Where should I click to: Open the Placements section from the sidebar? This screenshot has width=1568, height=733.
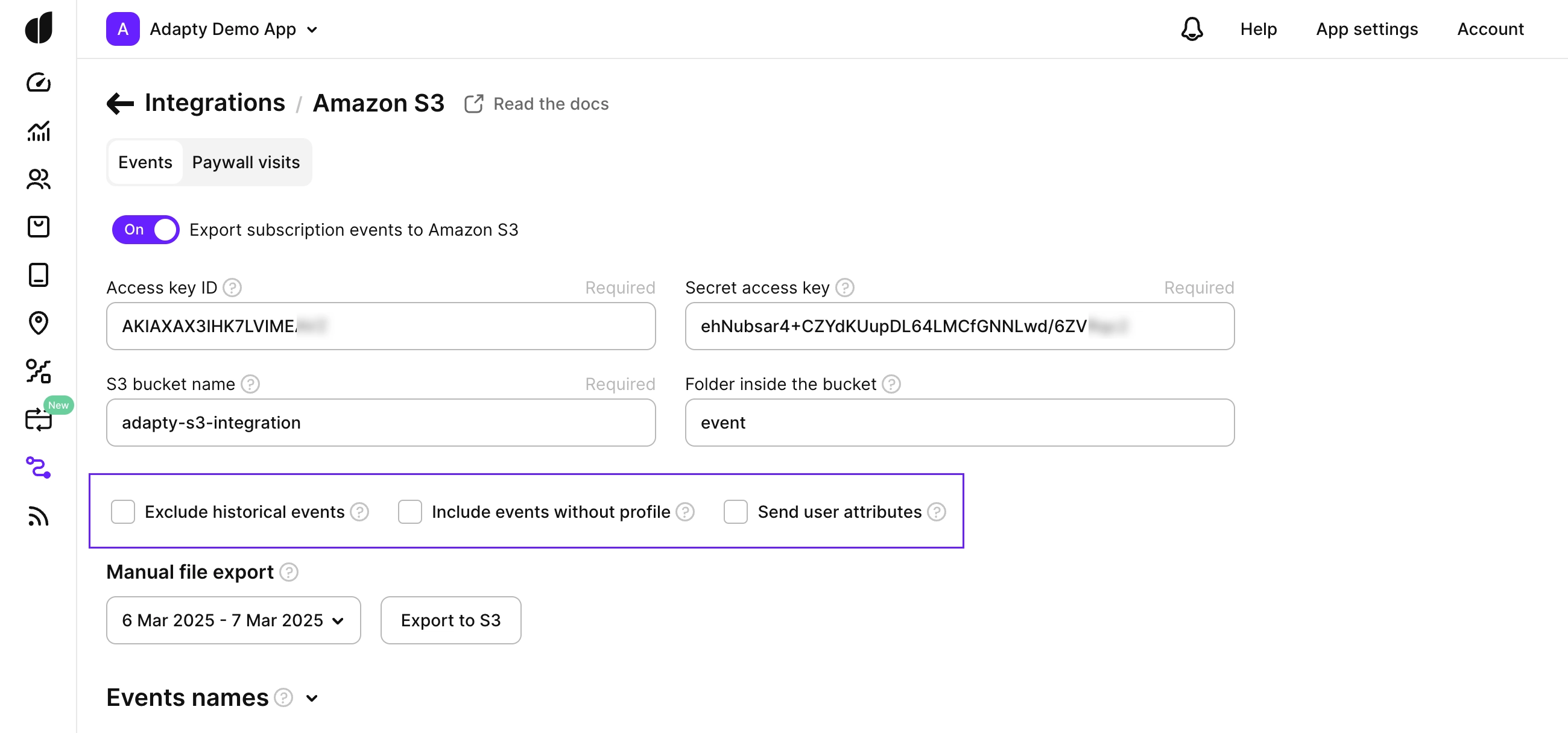pos(39,324)
